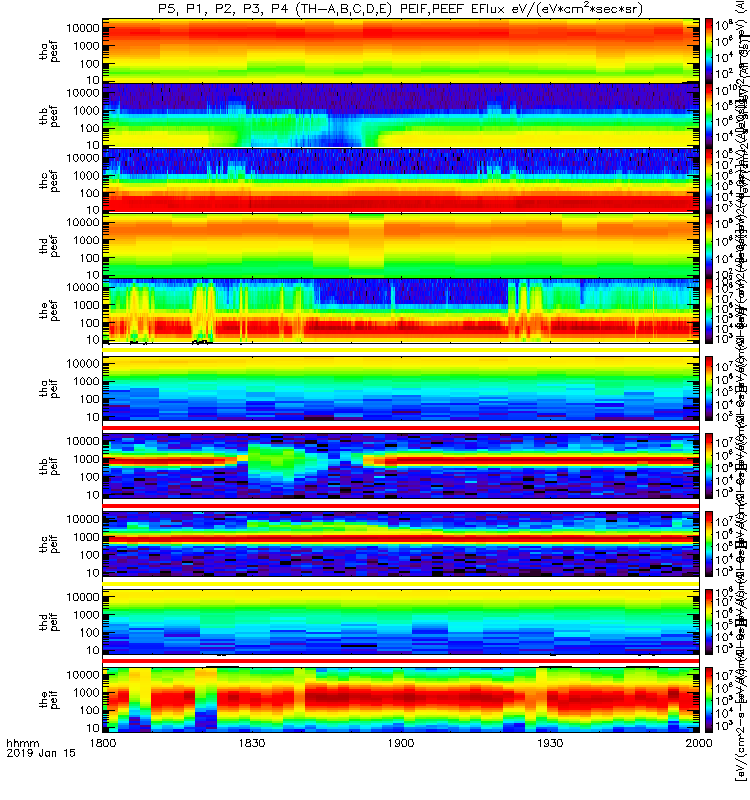Click inside the thc peef spectrogram panel
Viewport: 750px width, 800px height.
point(401,181)
